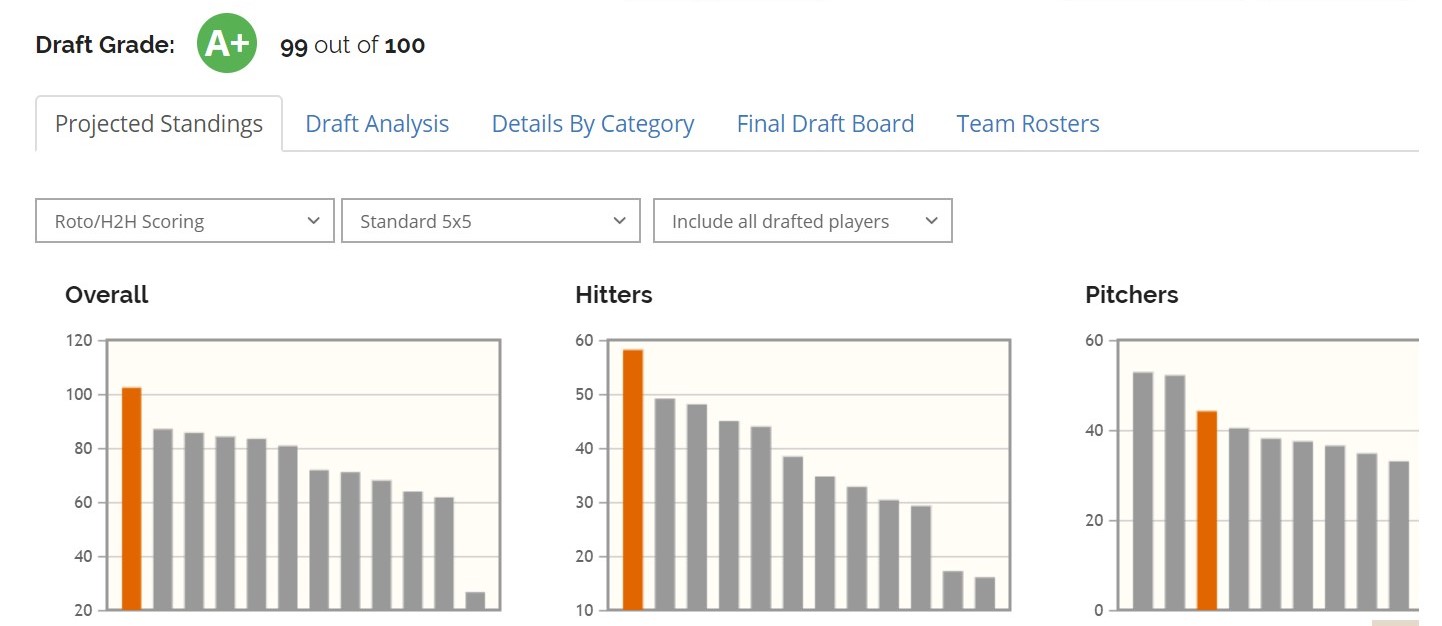This screenshot has height=626, width=1442.
Task: Click the green A+ draft grade badge
Action: 227,44
